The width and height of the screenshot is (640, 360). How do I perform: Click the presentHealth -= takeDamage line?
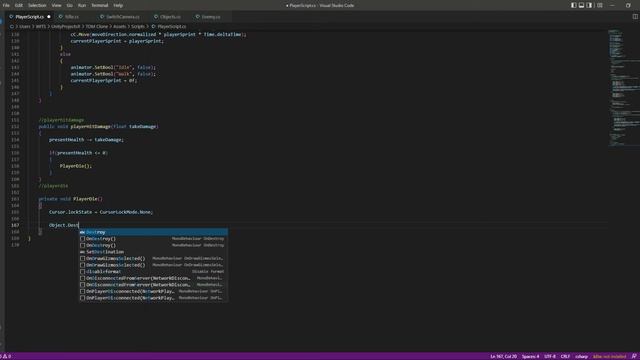pos(86,140)
